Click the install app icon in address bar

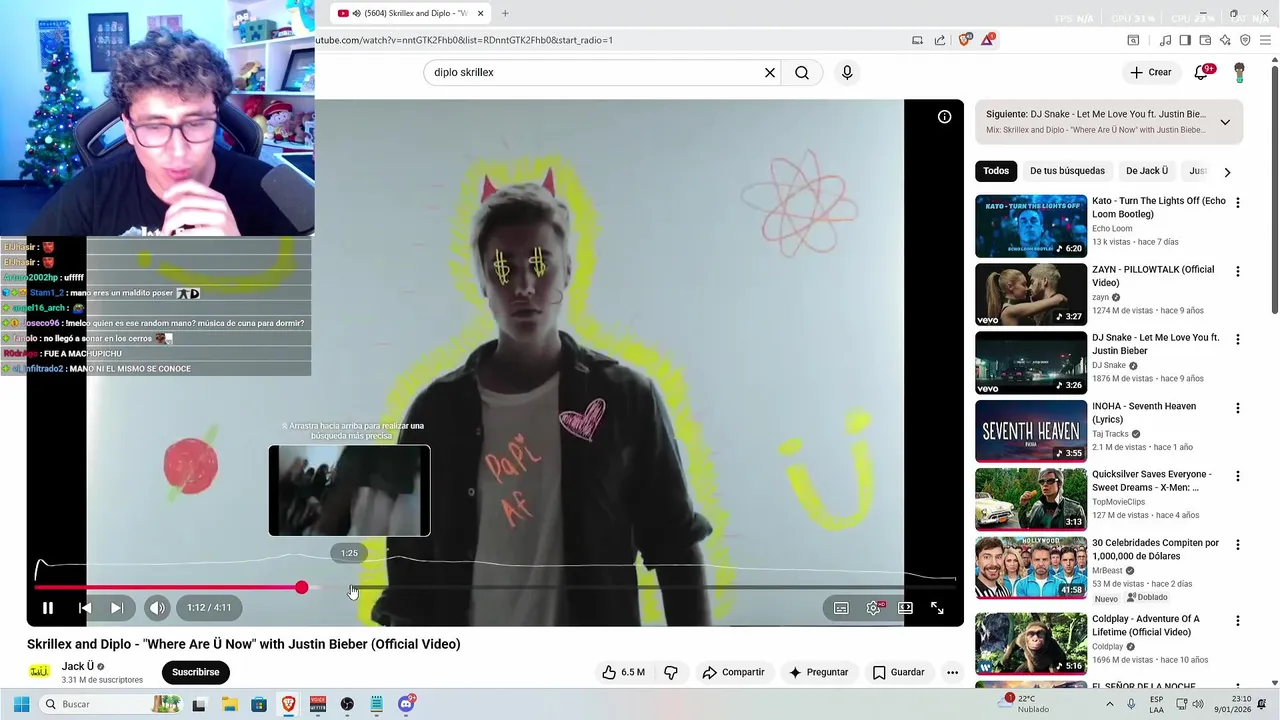coord(917,40)
